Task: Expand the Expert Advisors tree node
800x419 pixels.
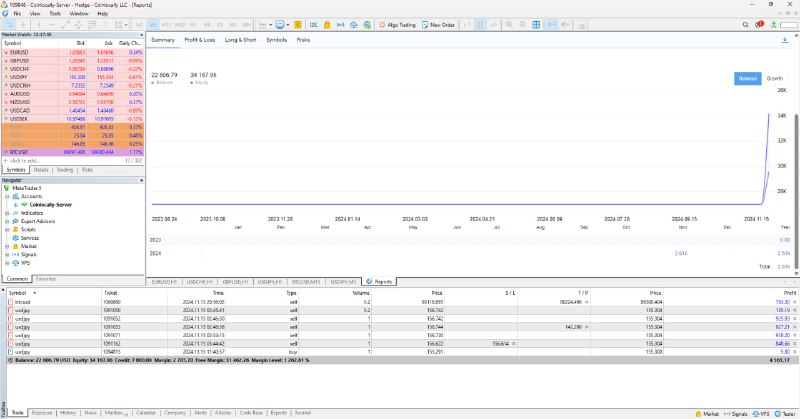Action: 7,221
